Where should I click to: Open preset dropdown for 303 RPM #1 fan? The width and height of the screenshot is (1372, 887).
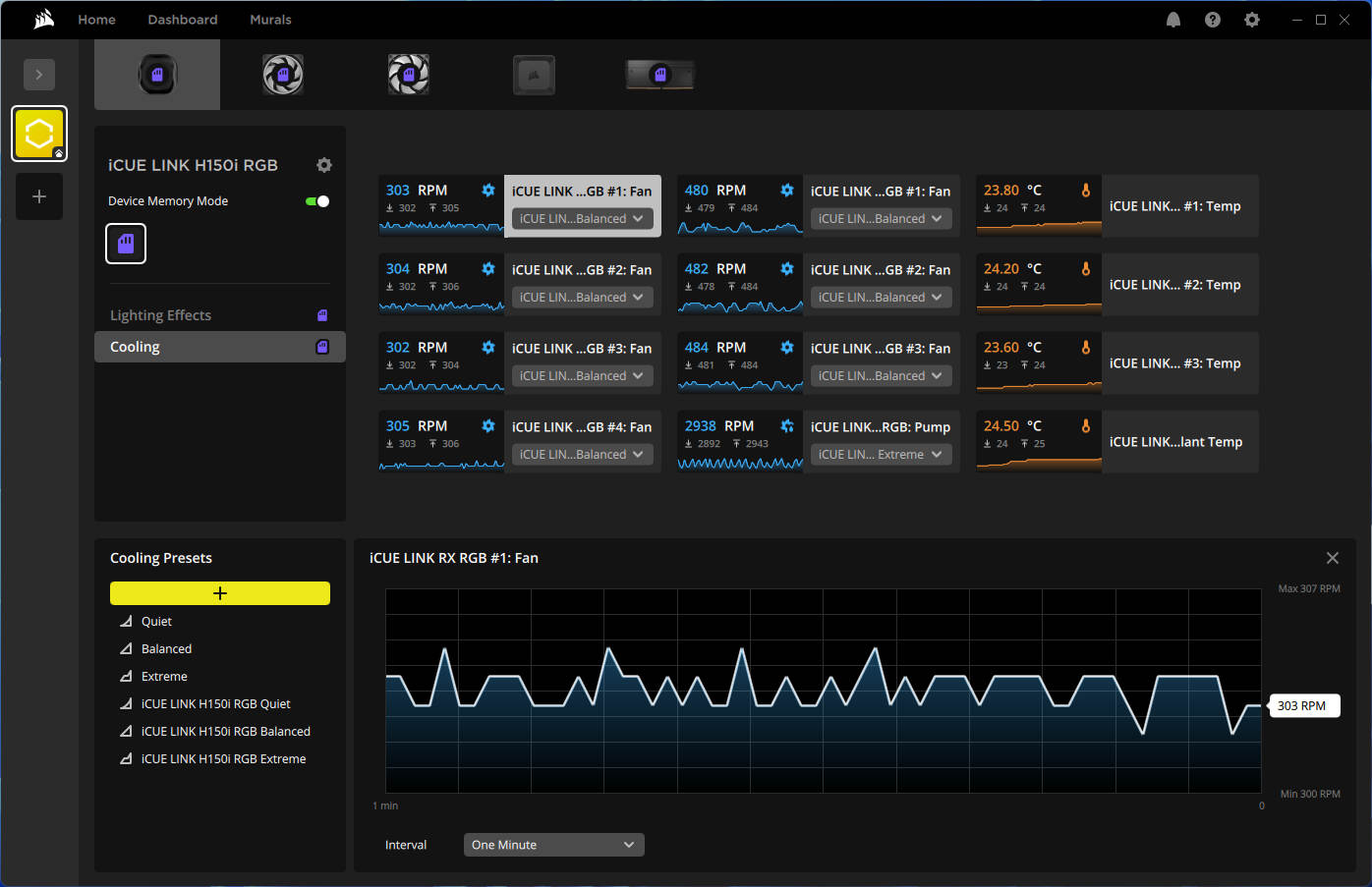tap(582, 219)
